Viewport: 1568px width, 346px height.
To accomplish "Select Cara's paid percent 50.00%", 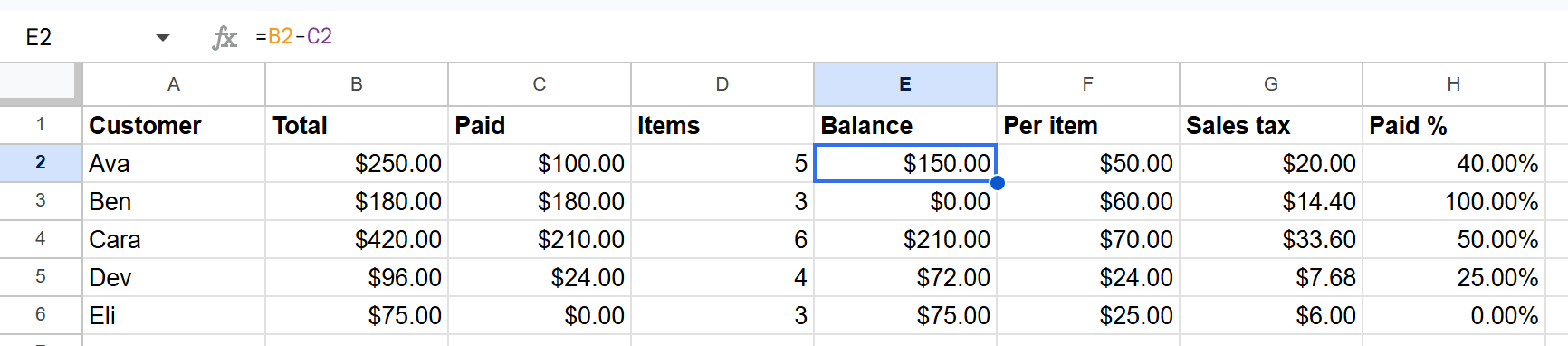I will pos(1454,239).
